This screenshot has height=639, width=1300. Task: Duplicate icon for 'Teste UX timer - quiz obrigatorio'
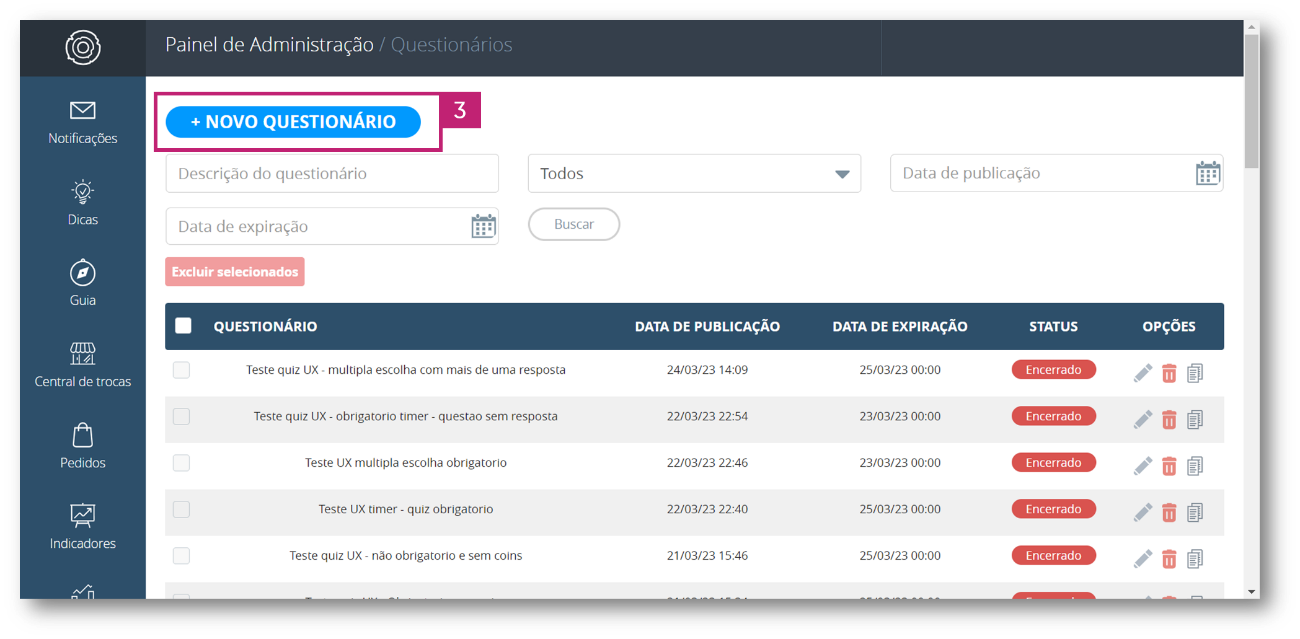point(1195,512)
